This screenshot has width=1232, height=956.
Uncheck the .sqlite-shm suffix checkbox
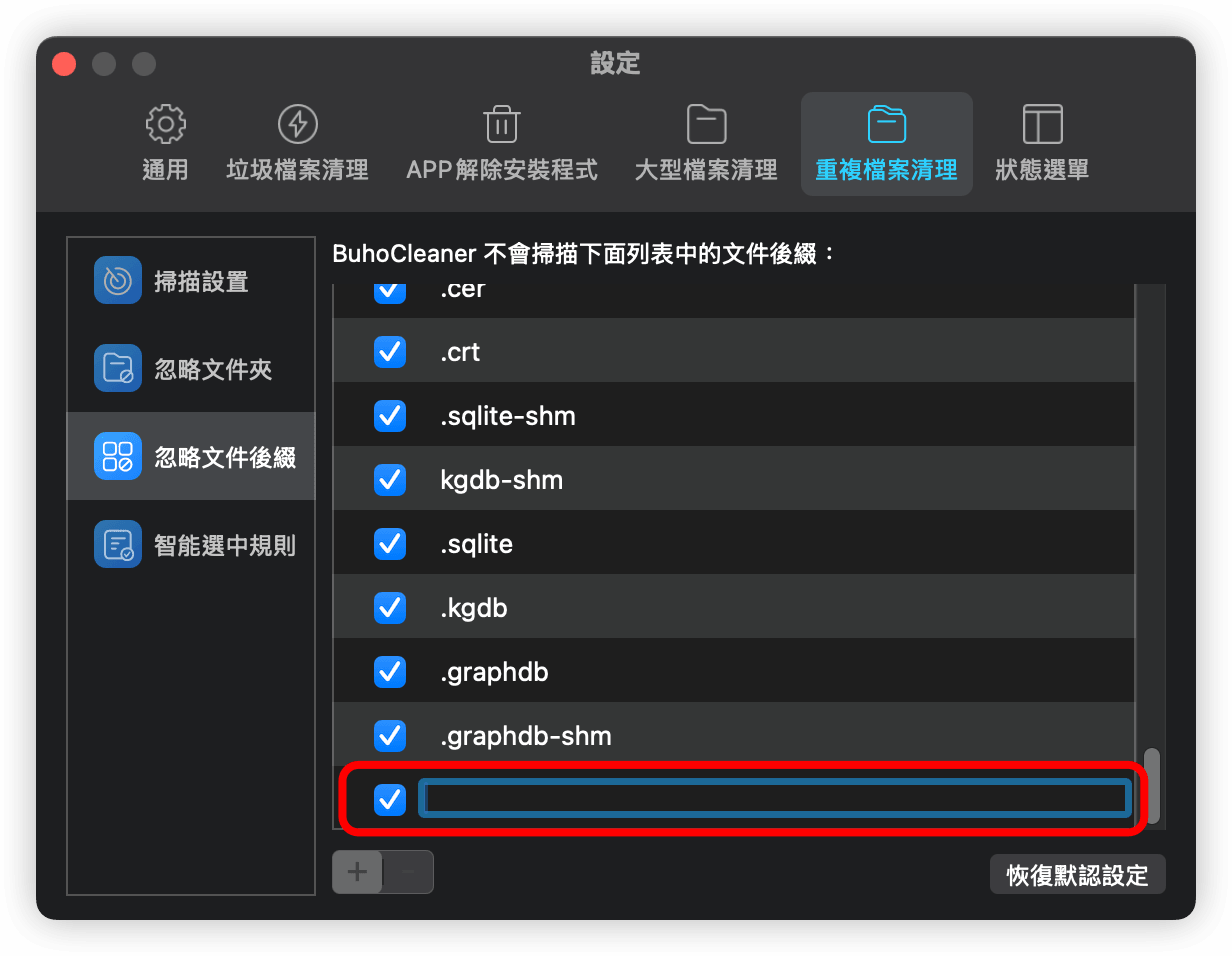click(x=389, y=416)
